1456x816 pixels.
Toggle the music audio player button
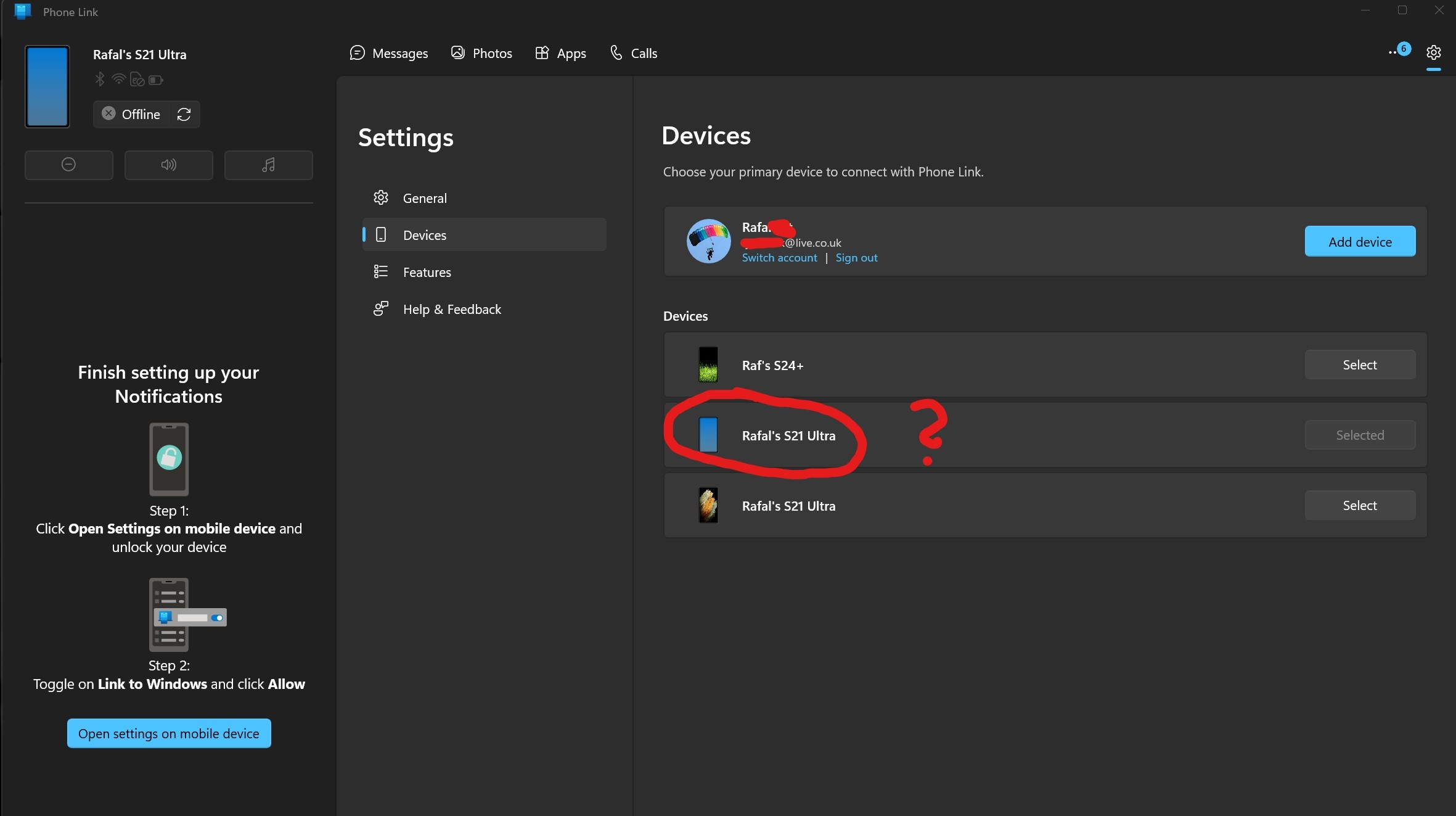tap(268, 165)
